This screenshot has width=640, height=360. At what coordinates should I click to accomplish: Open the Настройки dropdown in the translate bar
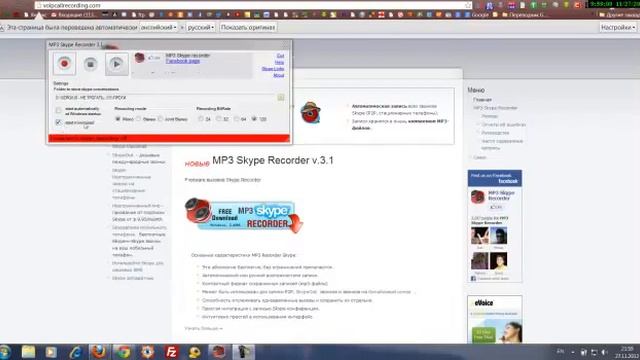[x=618, y=27]
